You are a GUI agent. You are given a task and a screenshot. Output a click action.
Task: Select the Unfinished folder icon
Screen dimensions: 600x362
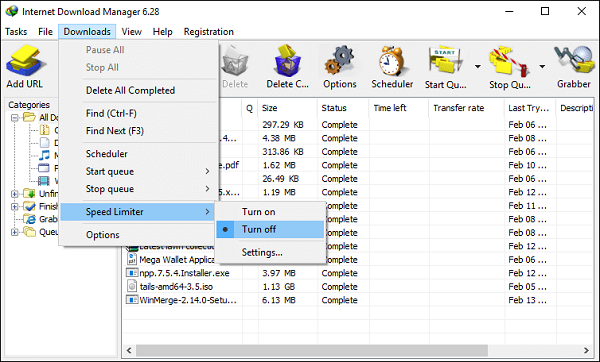[29, 193]
